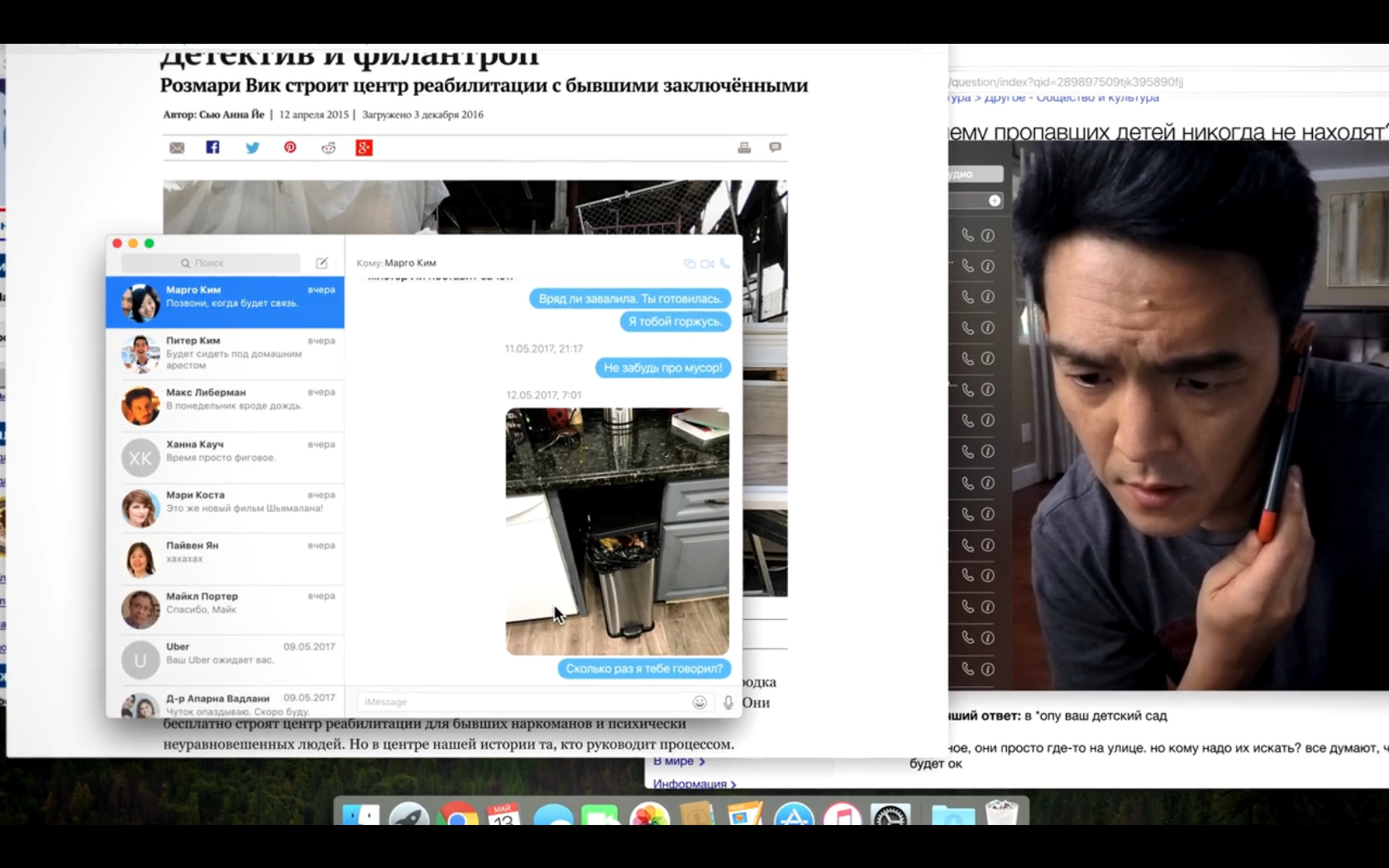Image resolution: width=1389 pixels, height=868 pixels.
Task: Expand the В мире link
Action: [679, 761]
